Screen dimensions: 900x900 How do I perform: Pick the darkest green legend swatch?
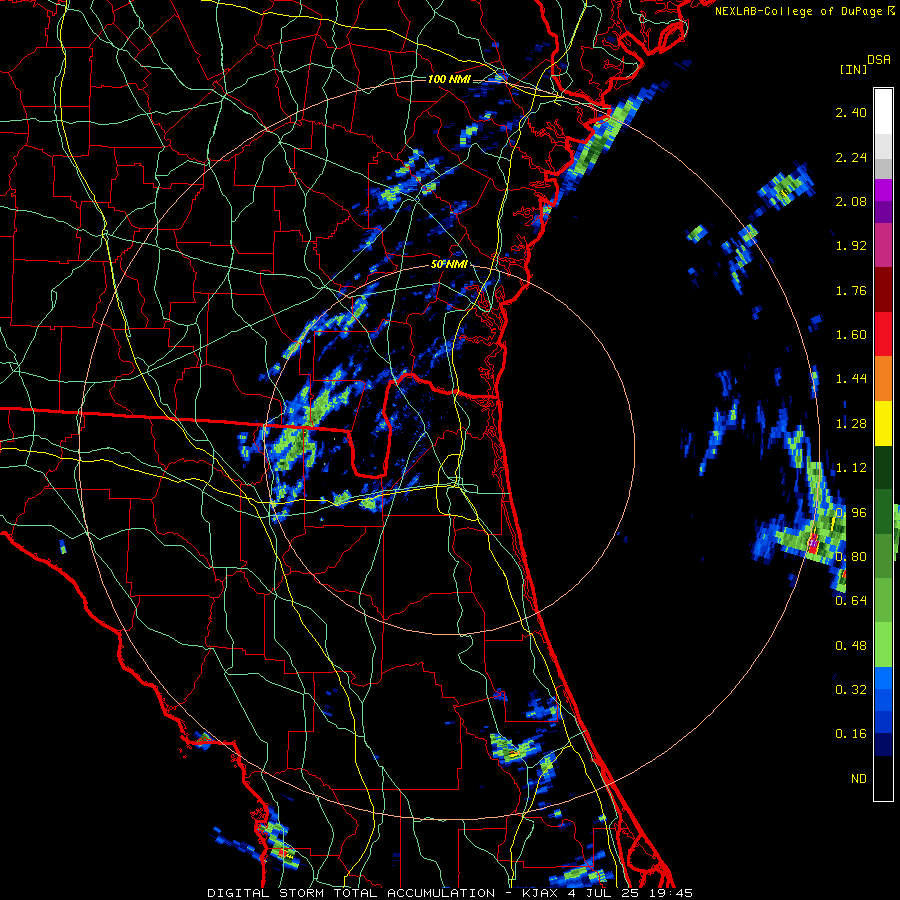coord(883,467)
